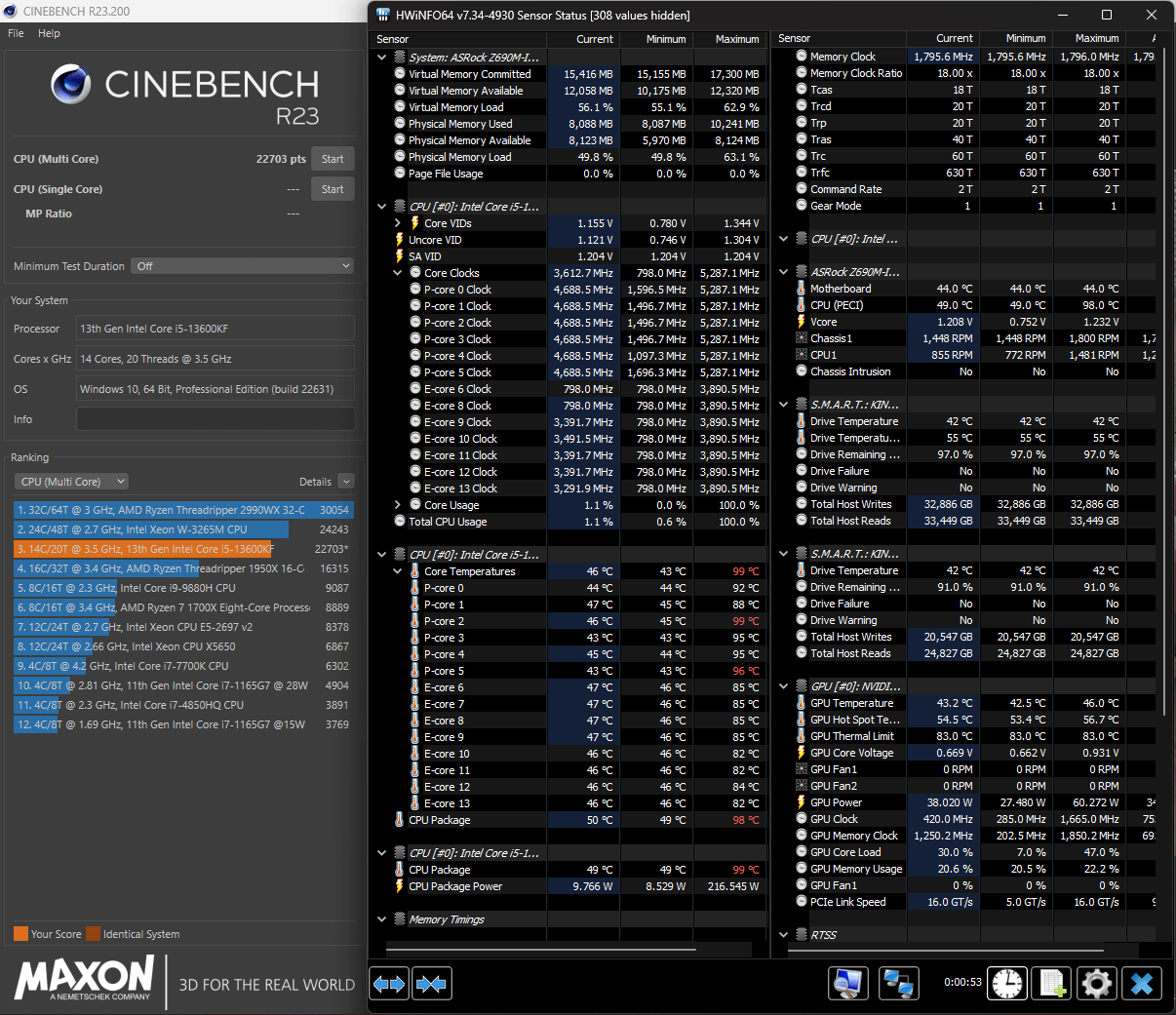Click CPU Package thermometer icon in temperatures
Screen dimensions: 1176x1015
click(400, 820)
